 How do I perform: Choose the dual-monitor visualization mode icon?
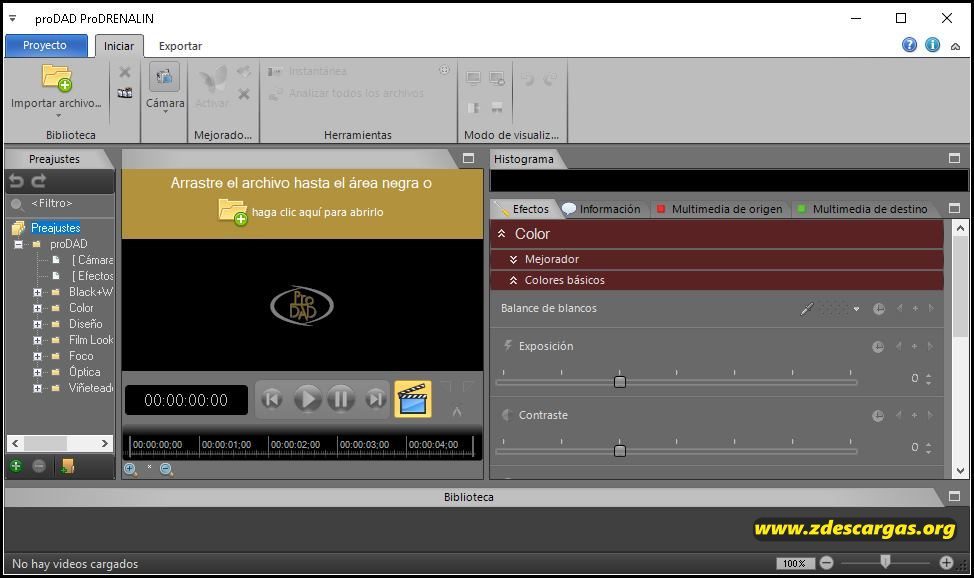tap(497, 78)
